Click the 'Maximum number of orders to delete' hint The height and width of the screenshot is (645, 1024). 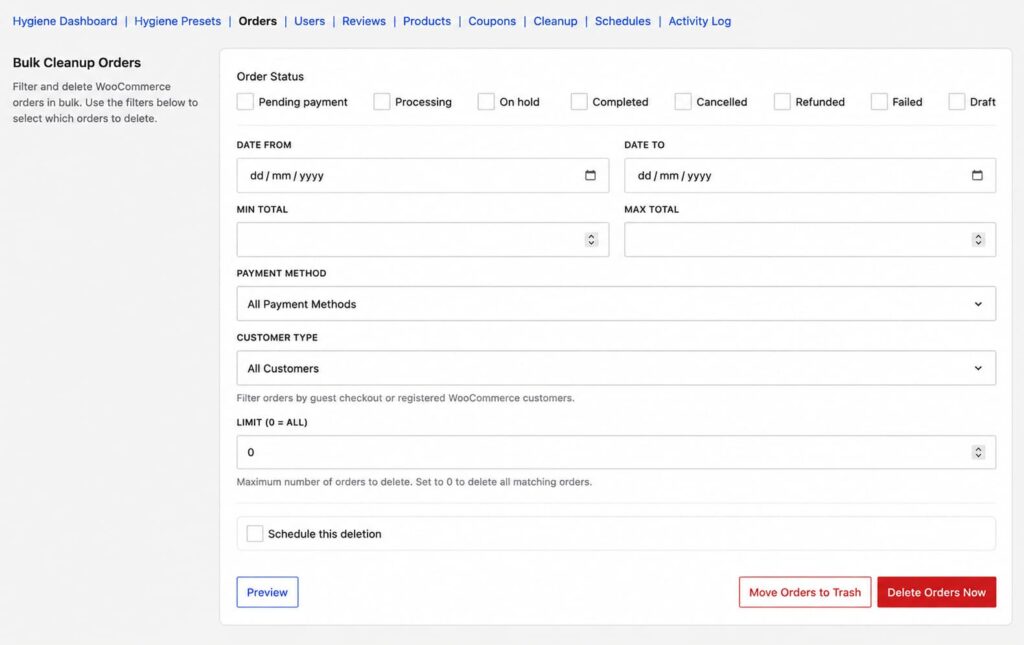click(414, 482)
